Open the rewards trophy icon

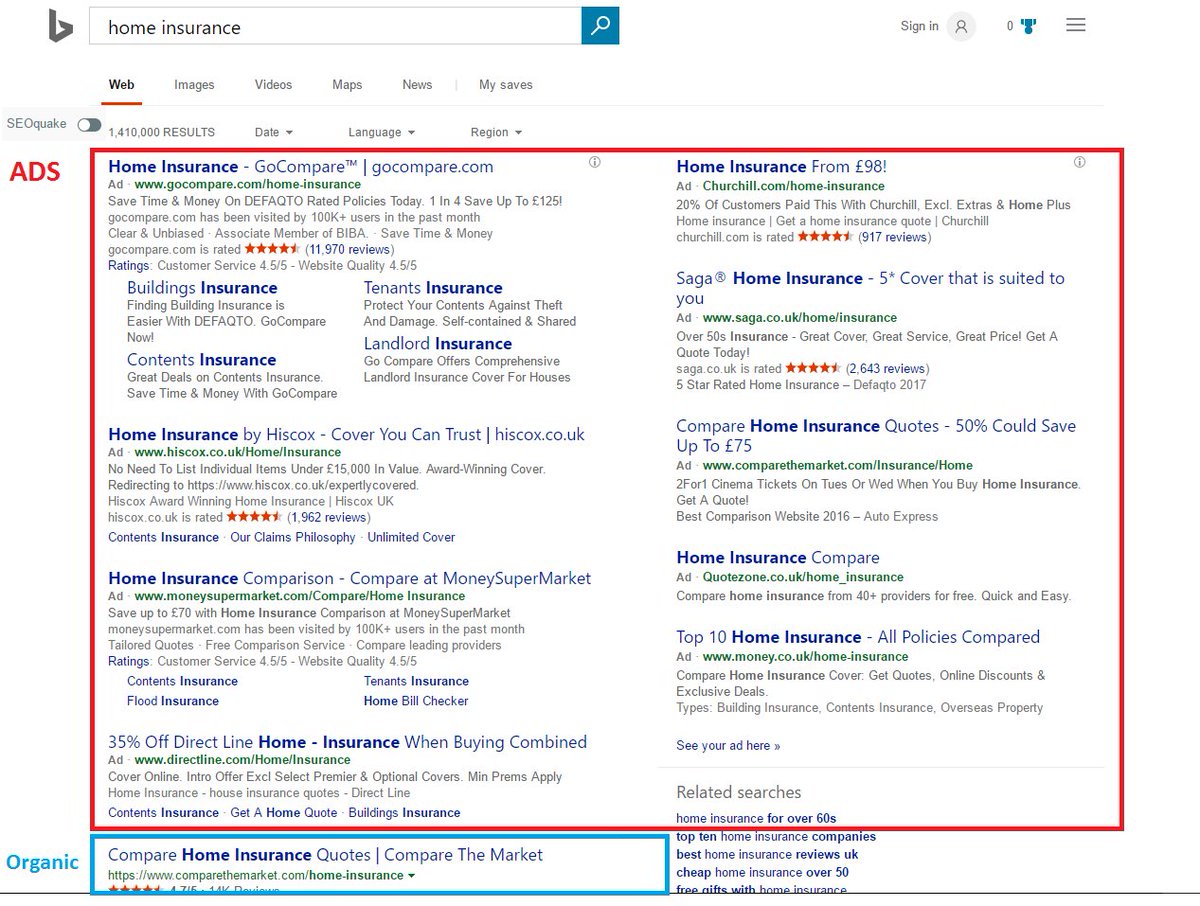point(1028,27)
